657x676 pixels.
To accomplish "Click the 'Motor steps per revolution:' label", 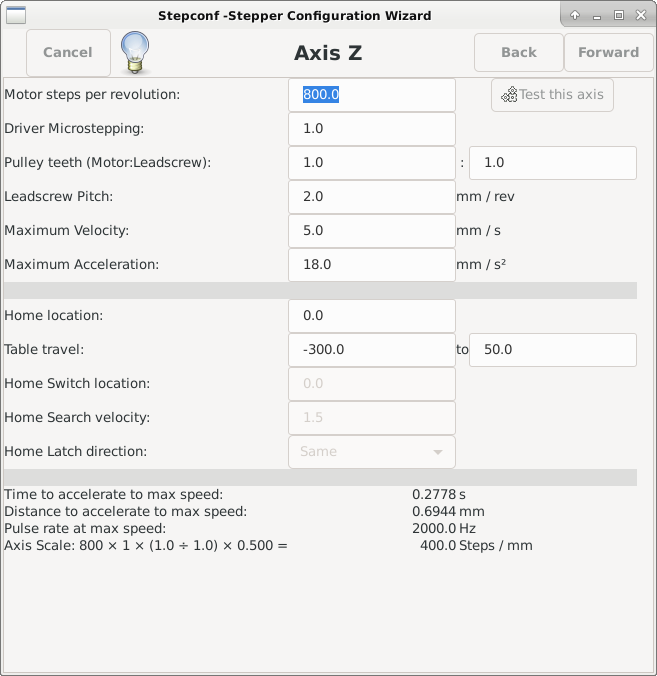I will (x=92, y=94).
